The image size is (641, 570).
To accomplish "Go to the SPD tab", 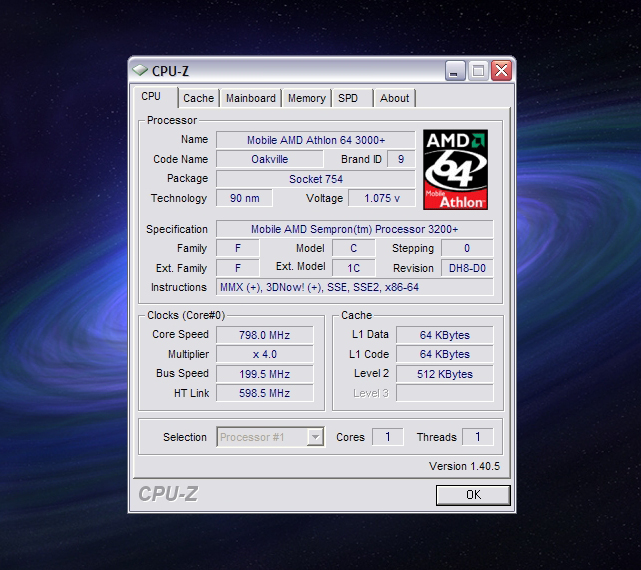I will point(352,98).
